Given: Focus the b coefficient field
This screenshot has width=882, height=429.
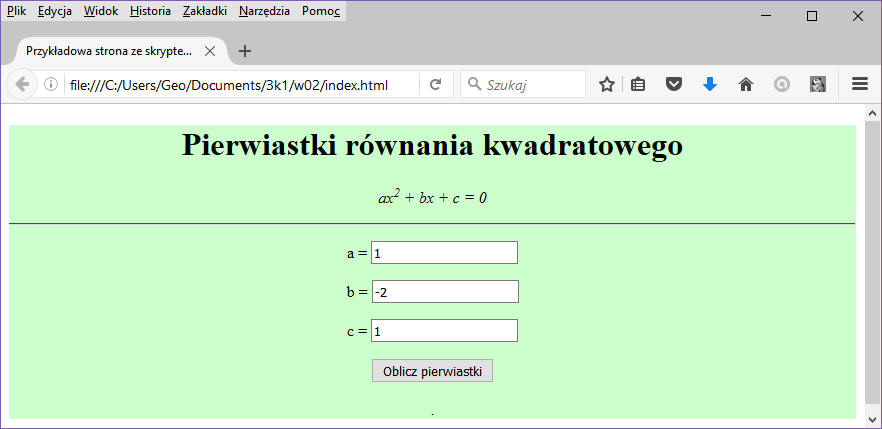Looking at the screenshot, I should 444,292.
